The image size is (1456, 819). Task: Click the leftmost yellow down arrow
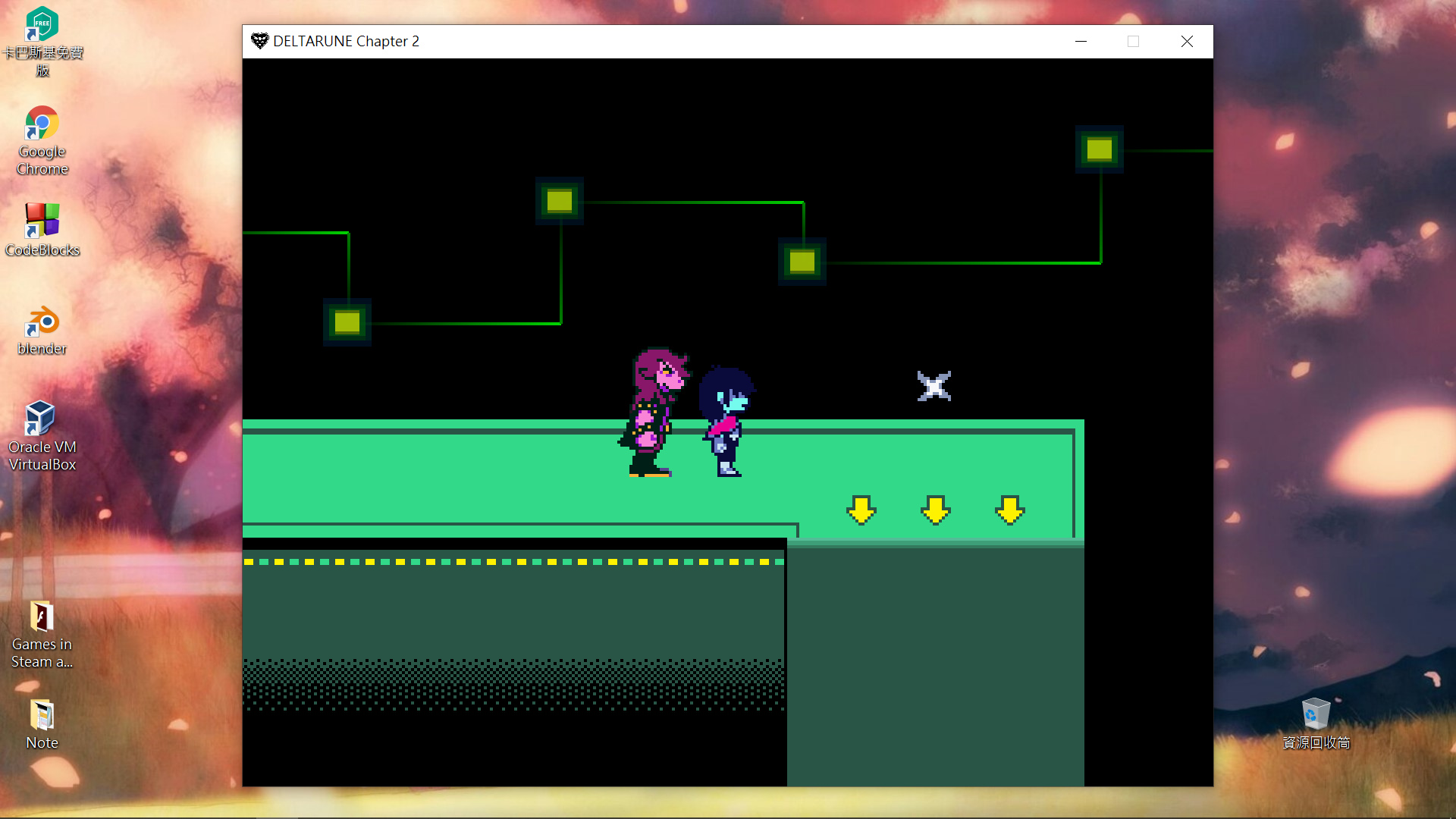click(x=861, y=510)
